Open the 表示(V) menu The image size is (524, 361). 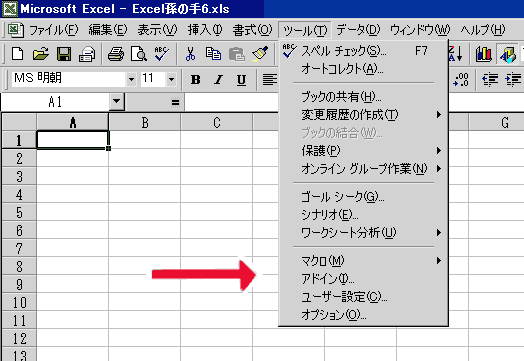157,30
